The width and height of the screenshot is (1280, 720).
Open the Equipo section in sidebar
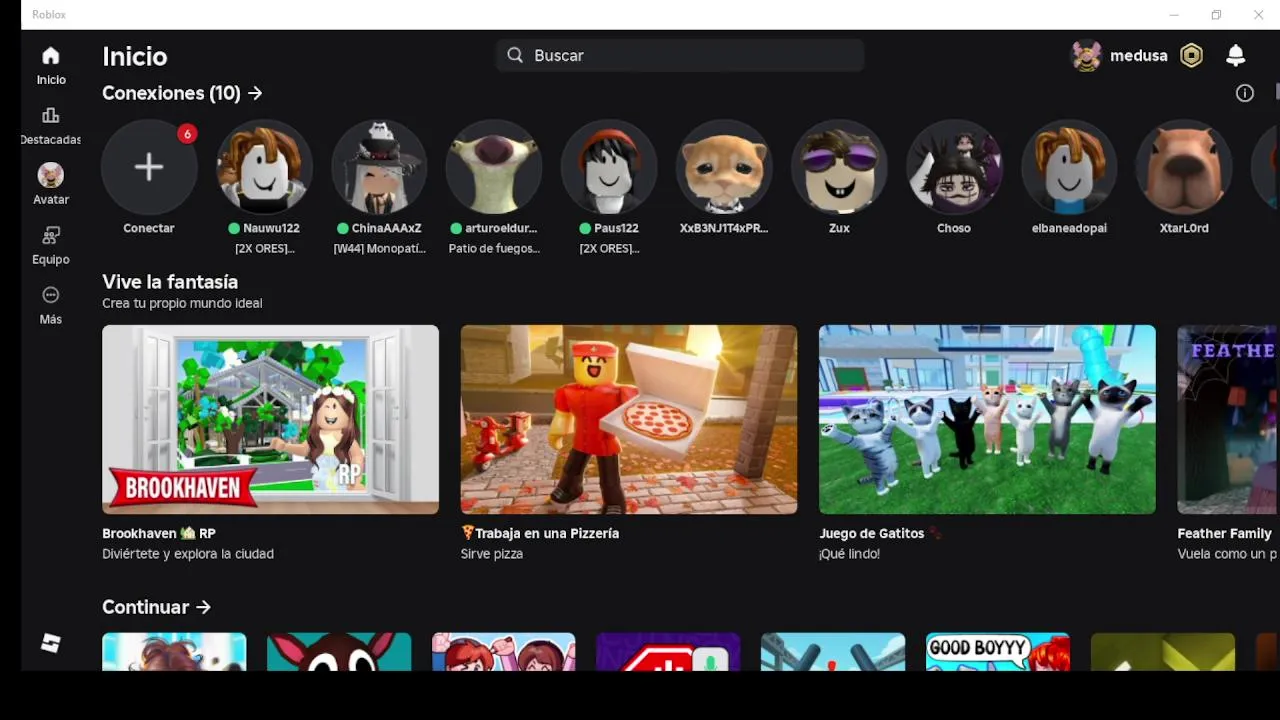coord(51,236)
